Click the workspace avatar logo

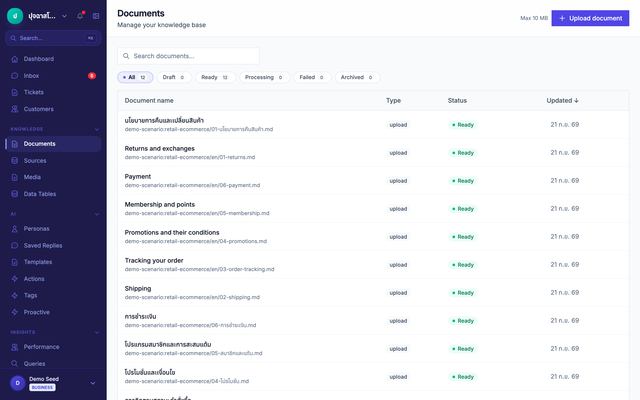pos(15,16)
